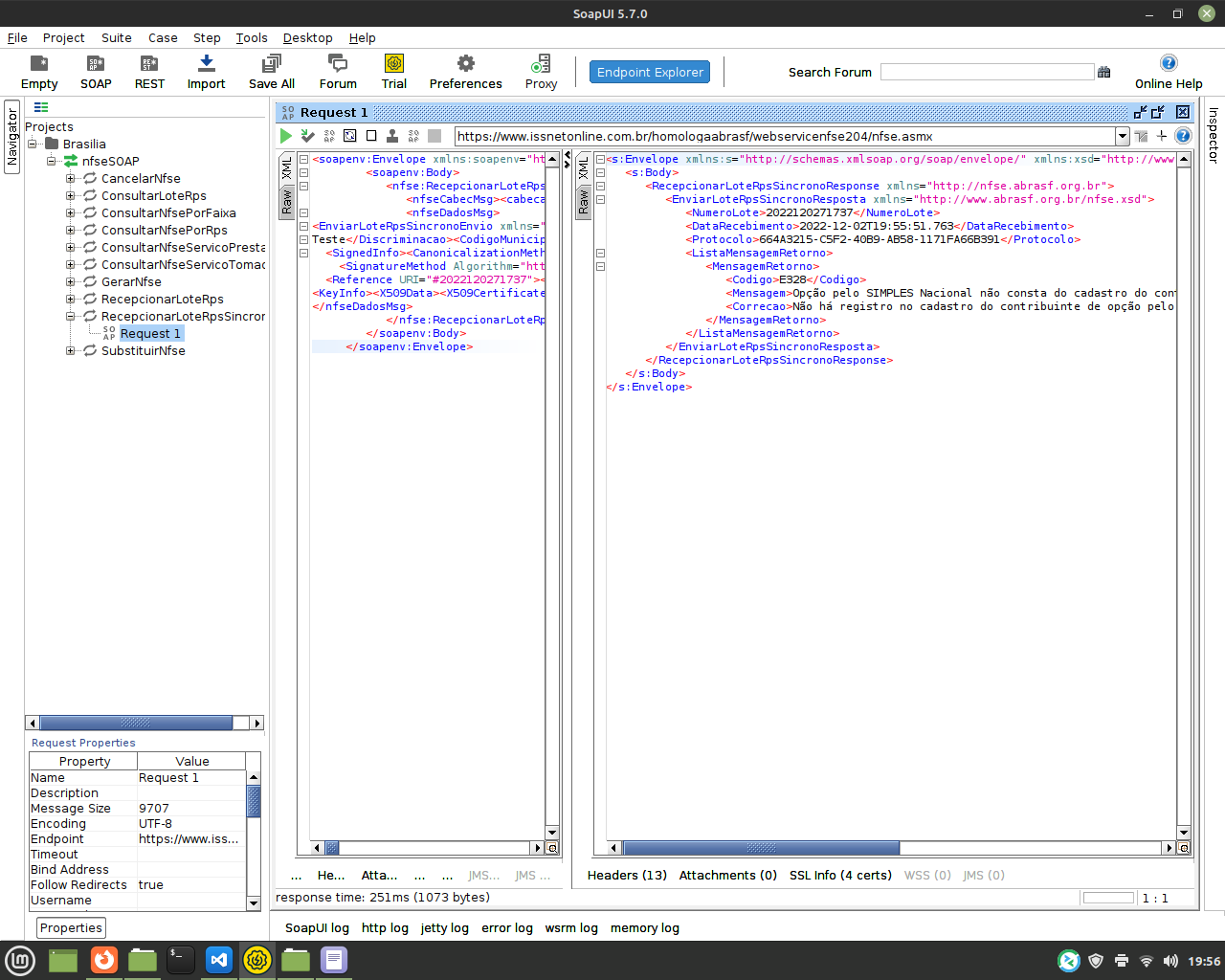
Task: Click plus icon next to endpoint field
Action: coord(1162,136)
